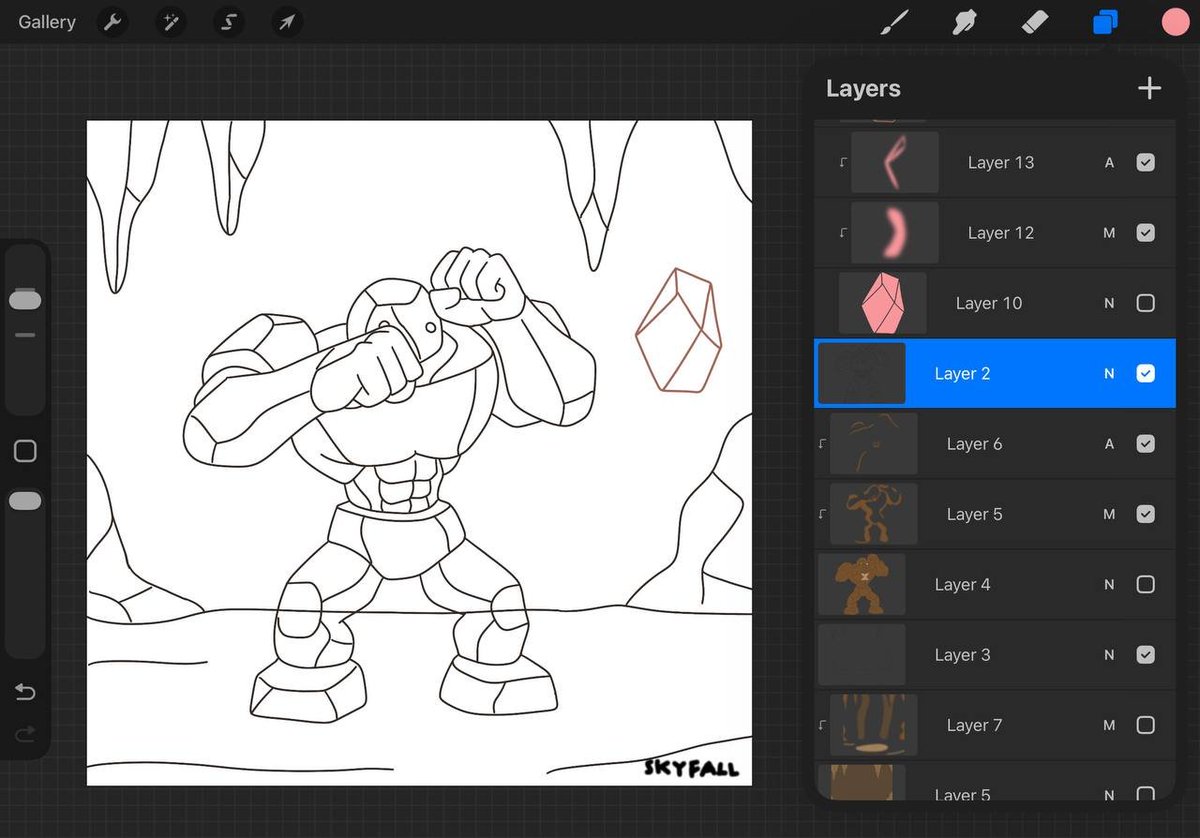Hide Layer 5 with M blend mode
The height and width of the screenshot is (838, 1200).
[1146, 514]
